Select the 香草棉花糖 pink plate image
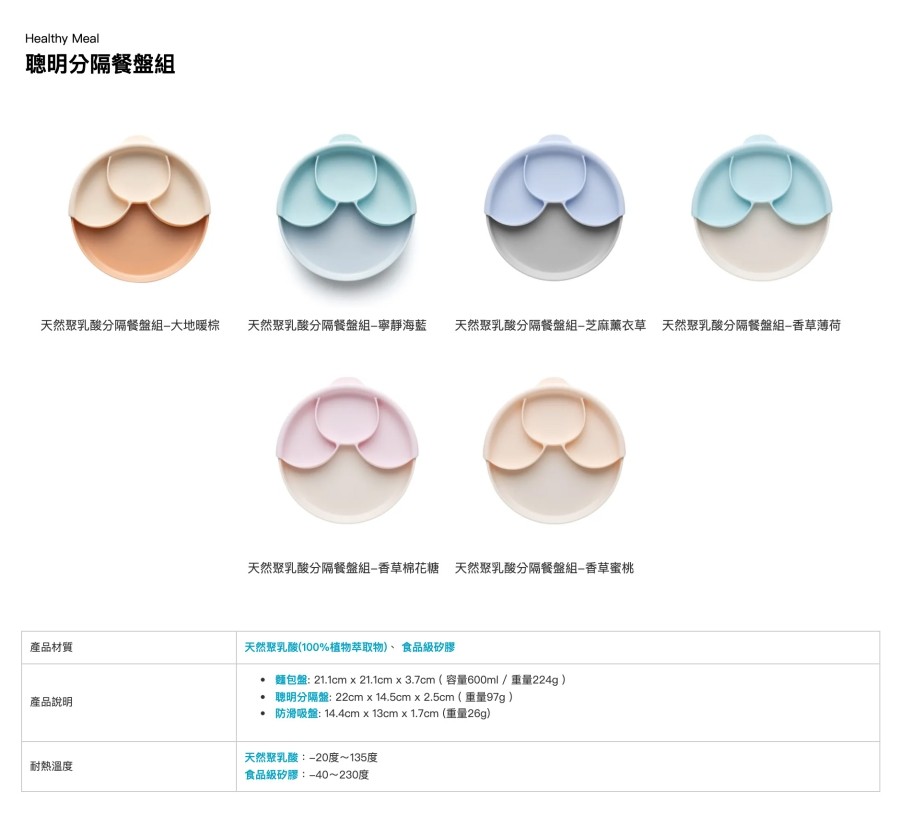900x838 pixels. pos(347,451)
